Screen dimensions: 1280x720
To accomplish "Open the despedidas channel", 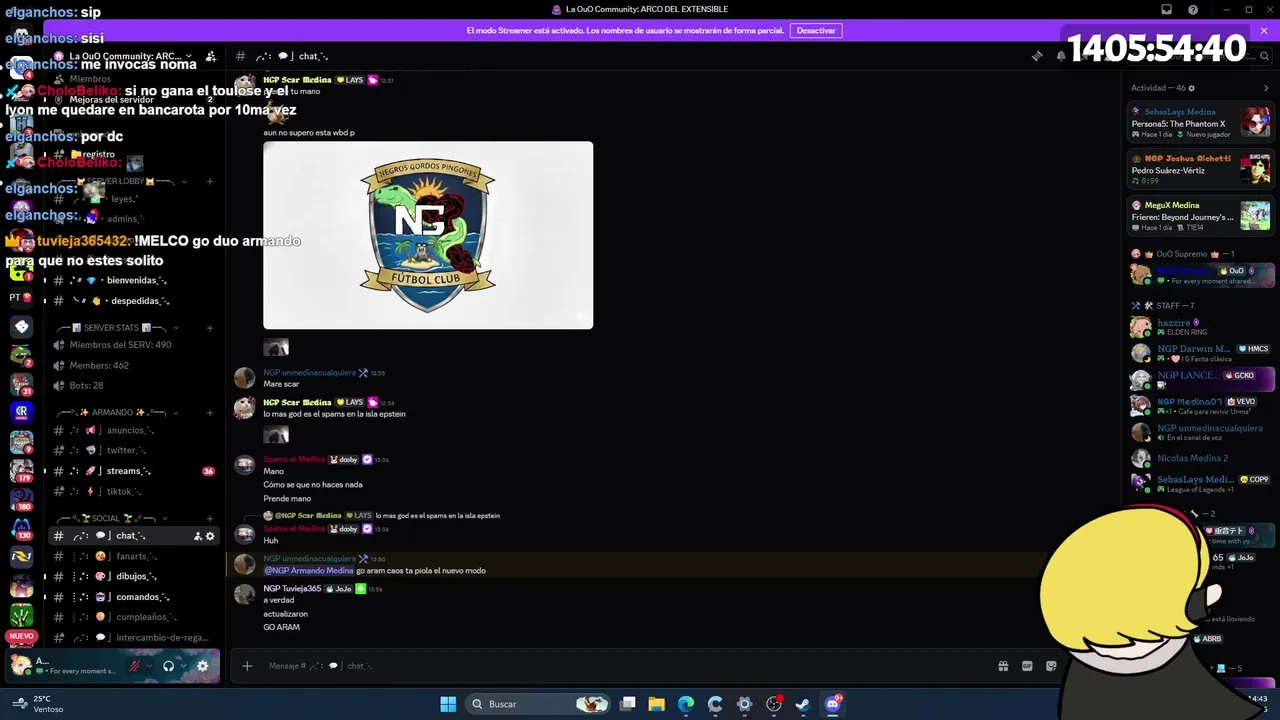I will 133,300.
